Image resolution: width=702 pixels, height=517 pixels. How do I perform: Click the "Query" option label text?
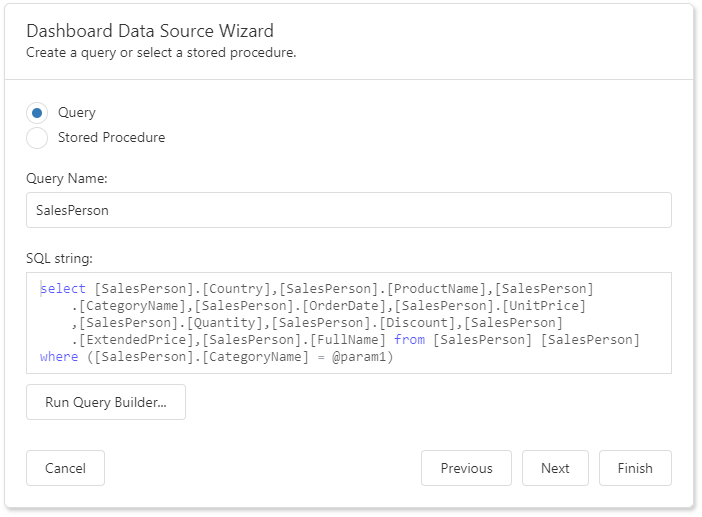(x=77, y=113)
